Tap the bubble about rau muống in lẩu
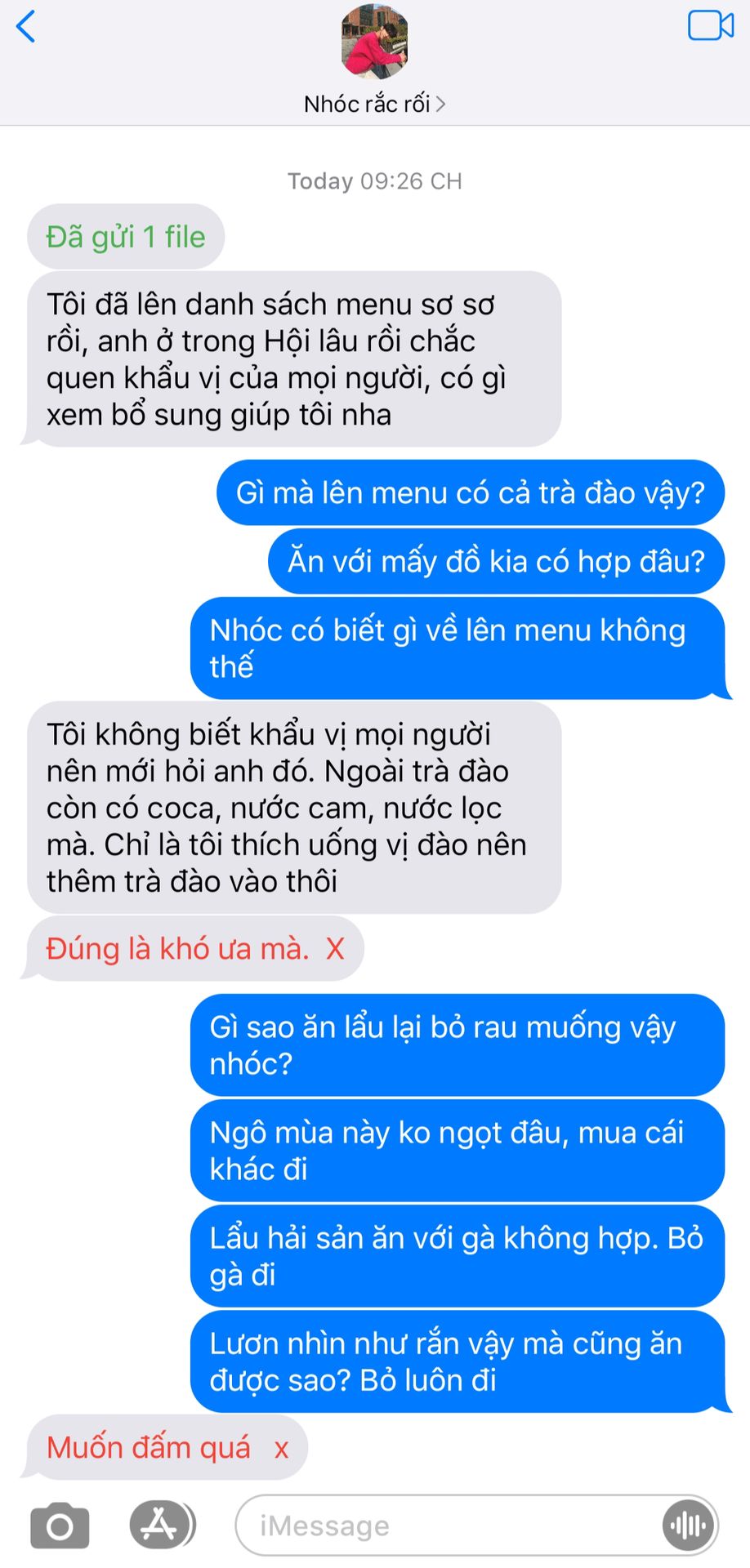 click(x=458, y=1045)
